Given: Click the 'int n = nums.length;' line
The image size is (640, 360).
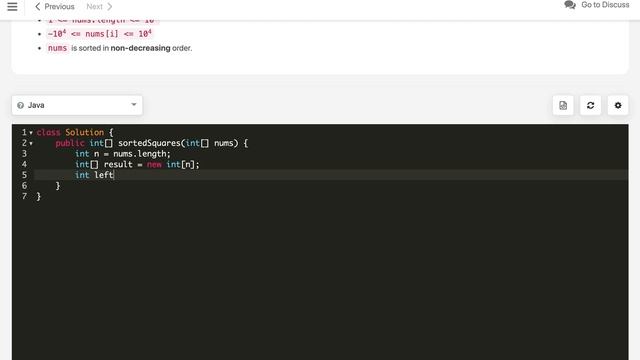Looking at the screenshot, I should pyautogui.click(x=123, y=154).
